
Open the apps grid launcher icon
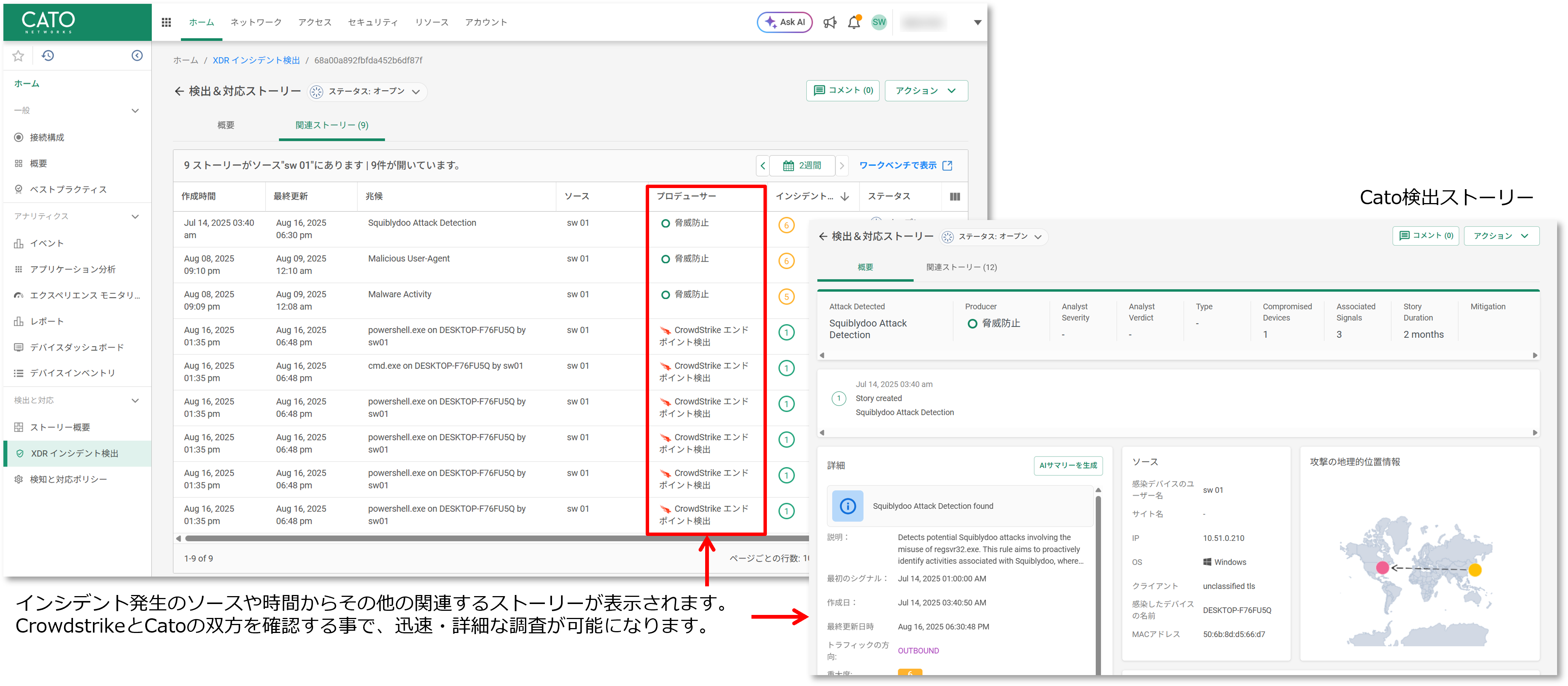pyautogui.click(x=166, y=23)
